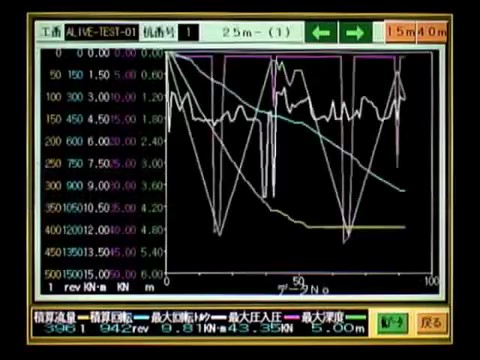Tap the 杭番号 label

coord(159,32)
